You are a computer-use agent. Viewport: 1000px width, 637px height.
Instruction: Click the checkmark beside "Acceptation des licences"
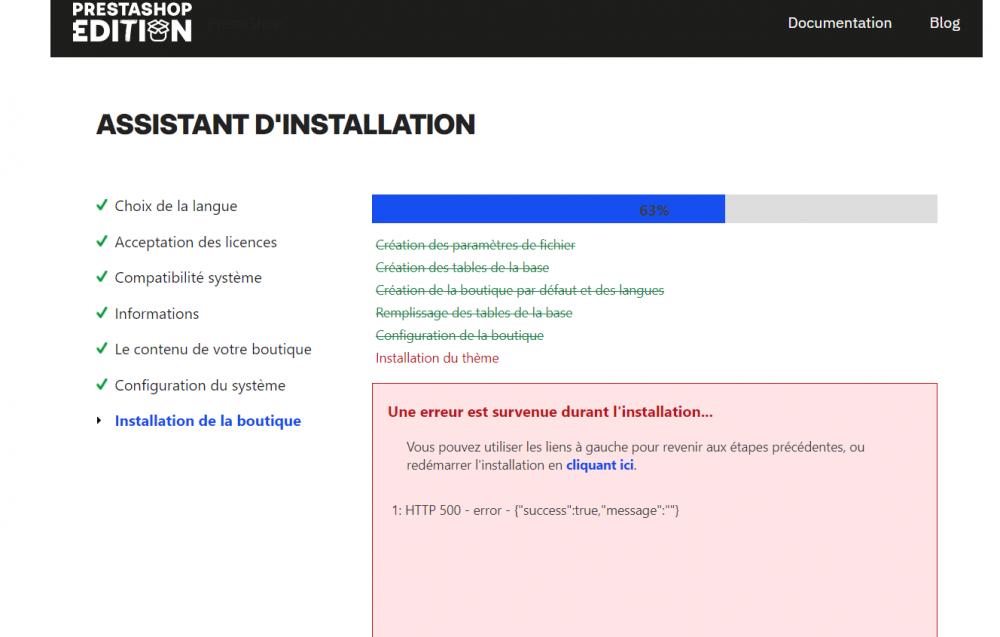(x=101, y=241)
